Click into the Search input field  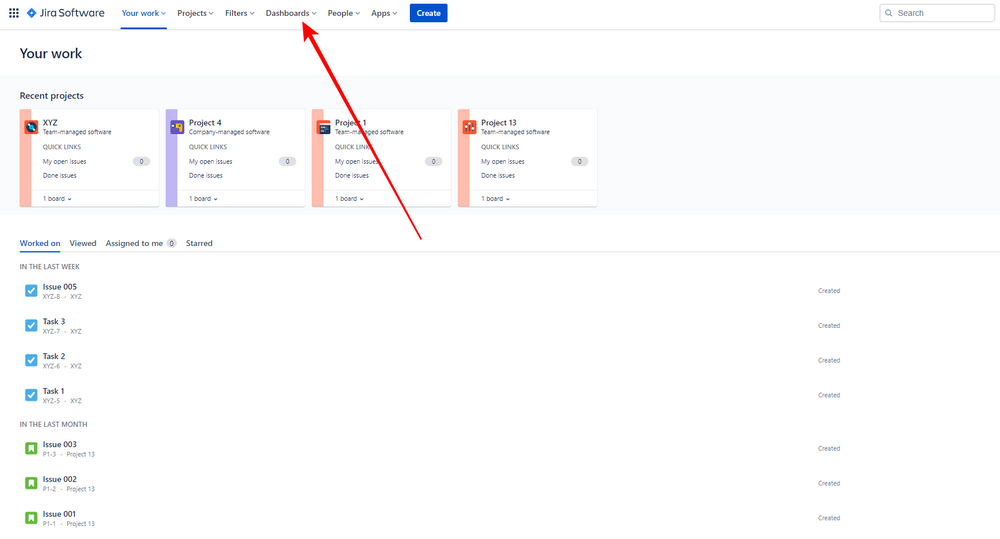[x=937, y=13]
